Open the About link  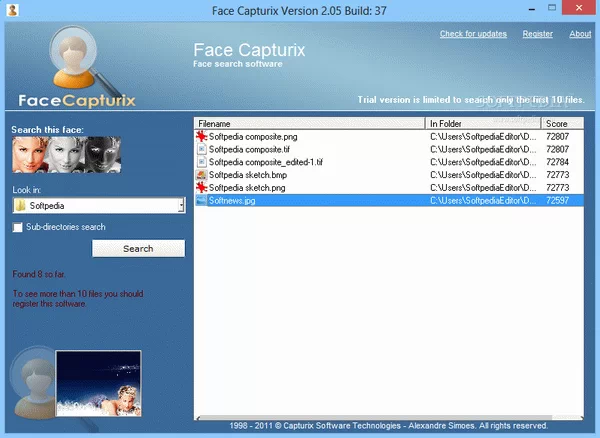[x=580, y=34]
